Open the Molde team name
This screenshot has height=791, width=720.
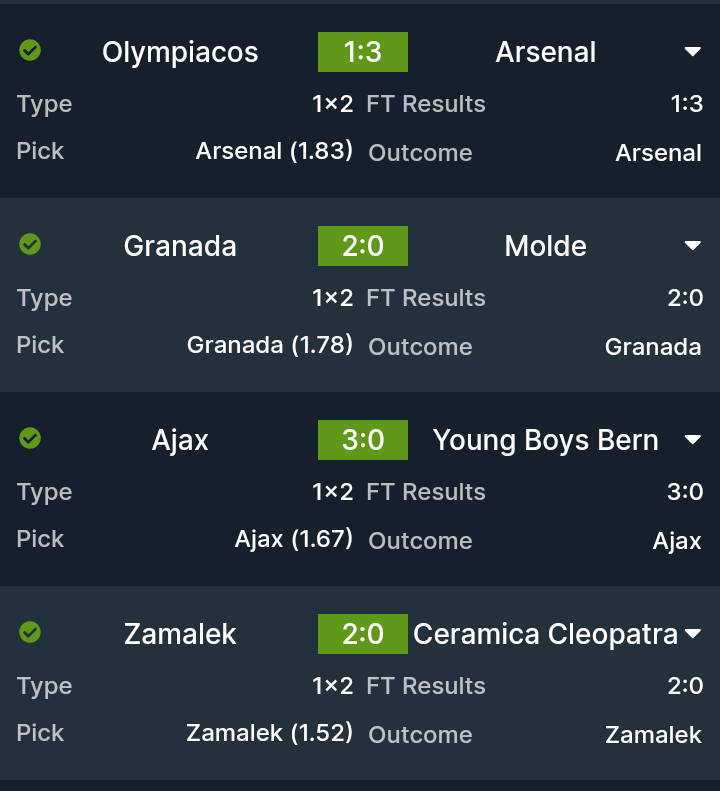pyautogui.click(x=546, y=246)
